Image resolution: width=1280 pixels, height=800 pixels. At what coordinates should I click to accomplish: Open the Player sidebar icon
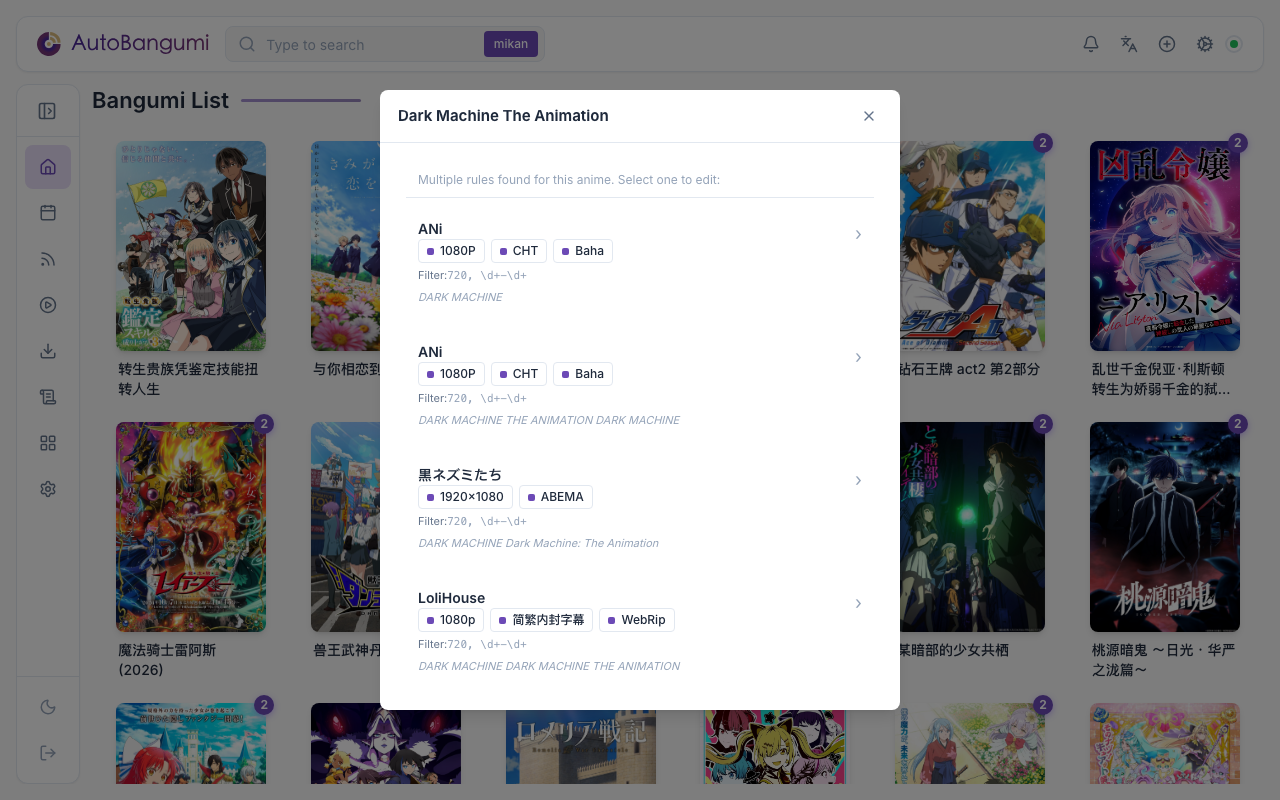(48, 305)
